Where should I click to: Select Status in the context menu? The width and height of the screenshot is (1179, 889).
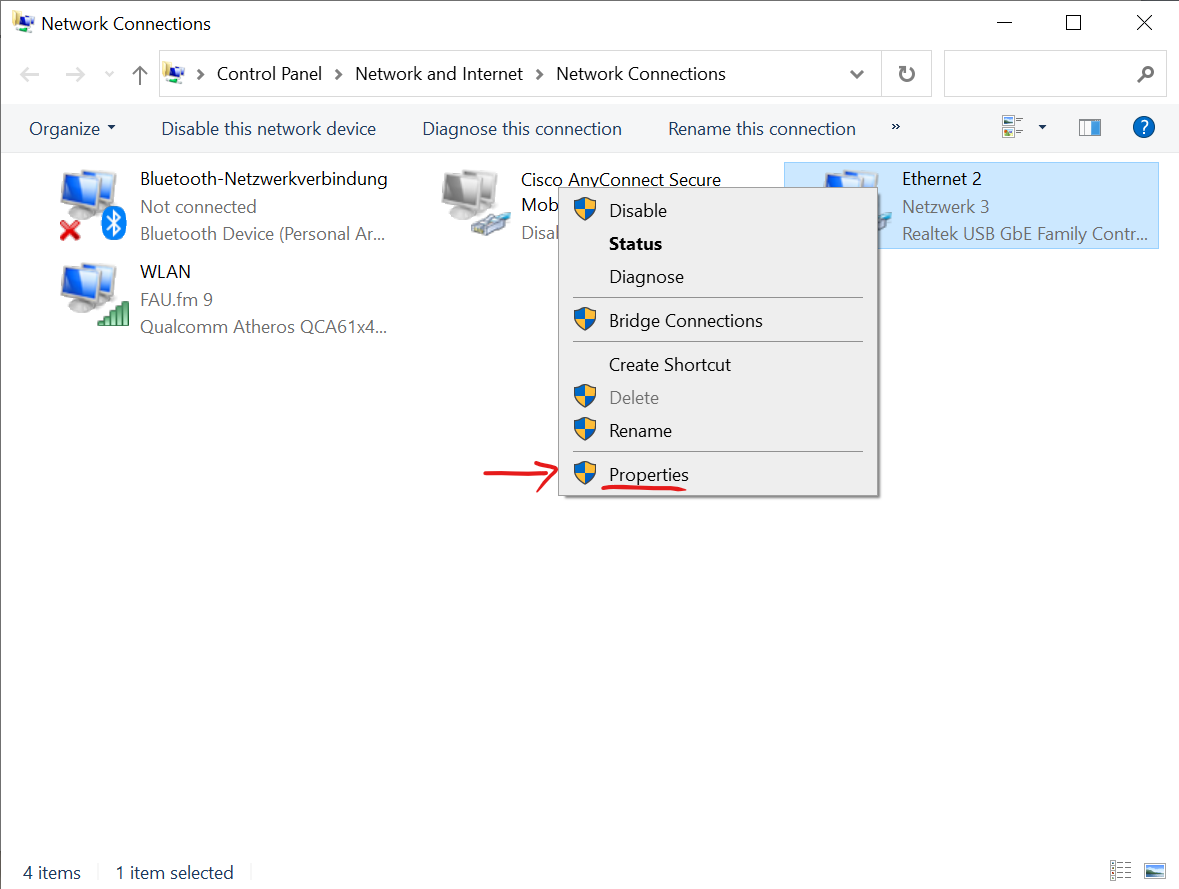(635, 244)
